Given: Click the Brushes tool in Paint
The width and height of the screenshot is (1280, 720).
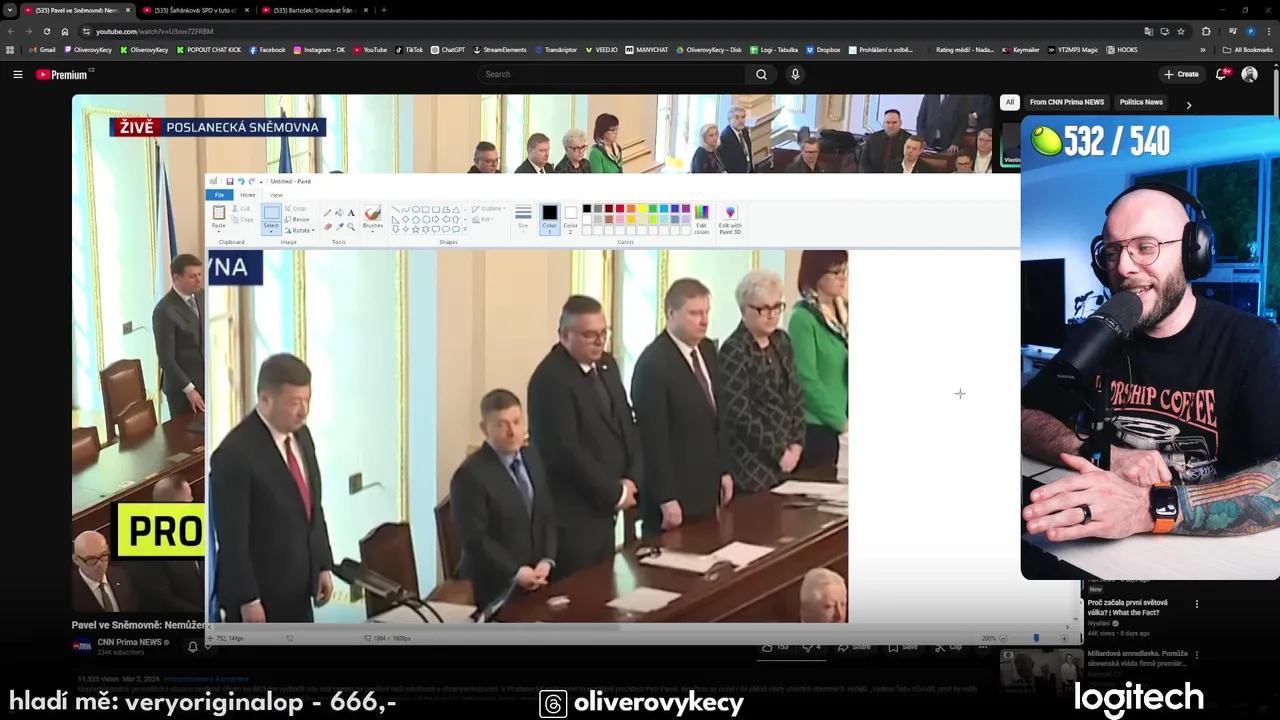Looking at the screenshot, I should pyautogui.click(x=373, y=217).
